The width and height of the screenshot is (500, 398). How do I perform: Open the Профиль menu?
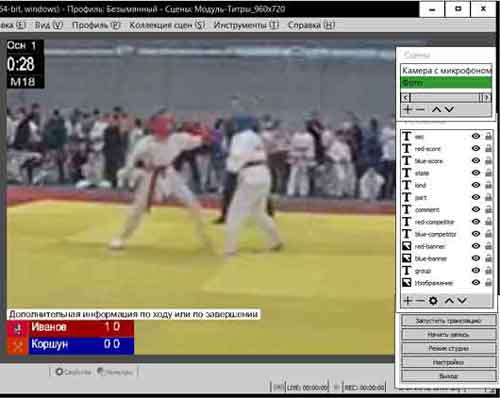pyautogui.click(x=96, y=25)
